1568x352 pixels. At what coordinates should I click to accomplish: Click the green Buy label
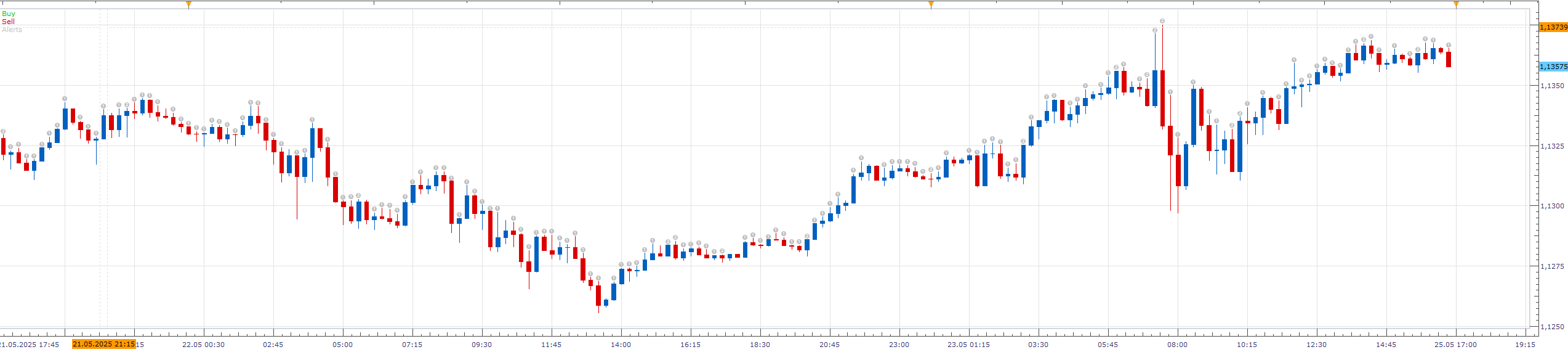click(9, 14)
